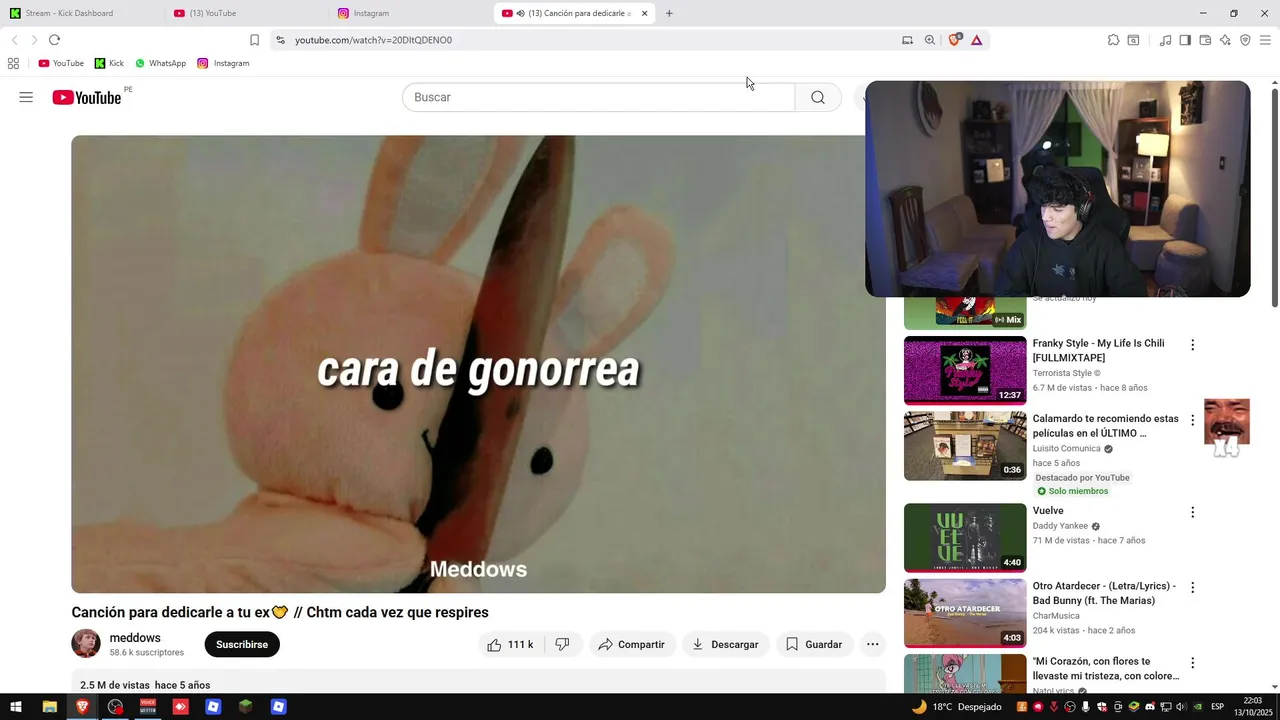Click the youtube.com URL address field
The height and width of the screenshot is (720, 1280).
[590, 40]
